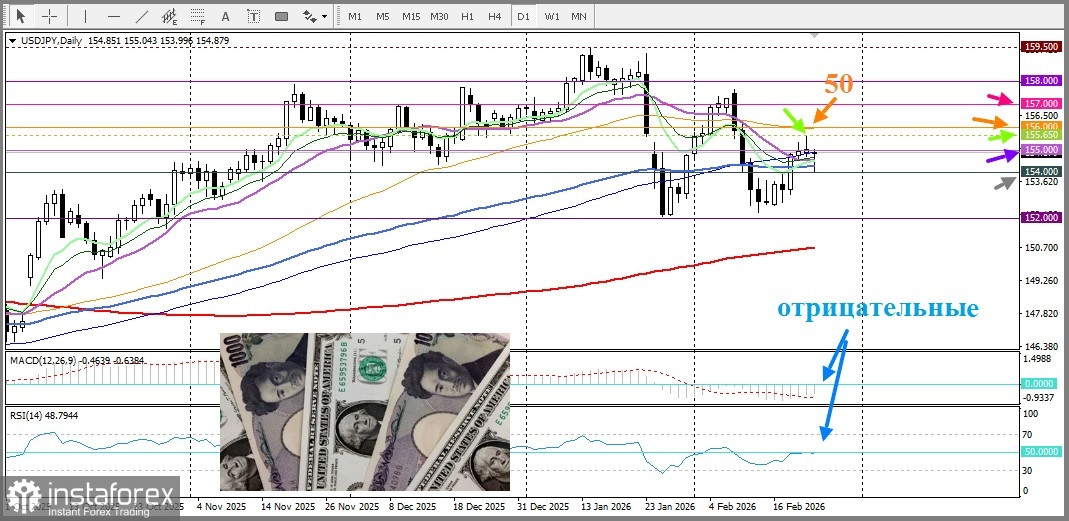Image resolution: width=1069 pixels, height=521 pixels.
Task: Choose the horizontal line drawing tool
Action: tap(114, 16)
